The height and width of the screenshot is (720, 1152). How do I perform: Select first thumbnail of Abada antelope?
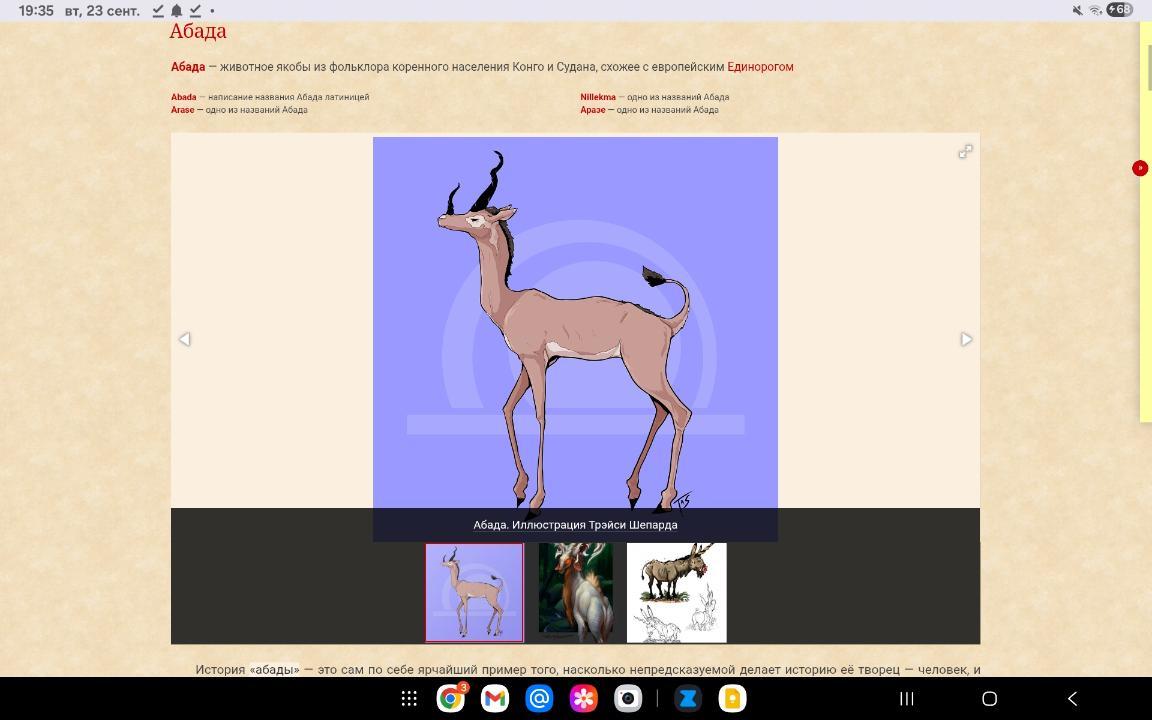(474, 592)
